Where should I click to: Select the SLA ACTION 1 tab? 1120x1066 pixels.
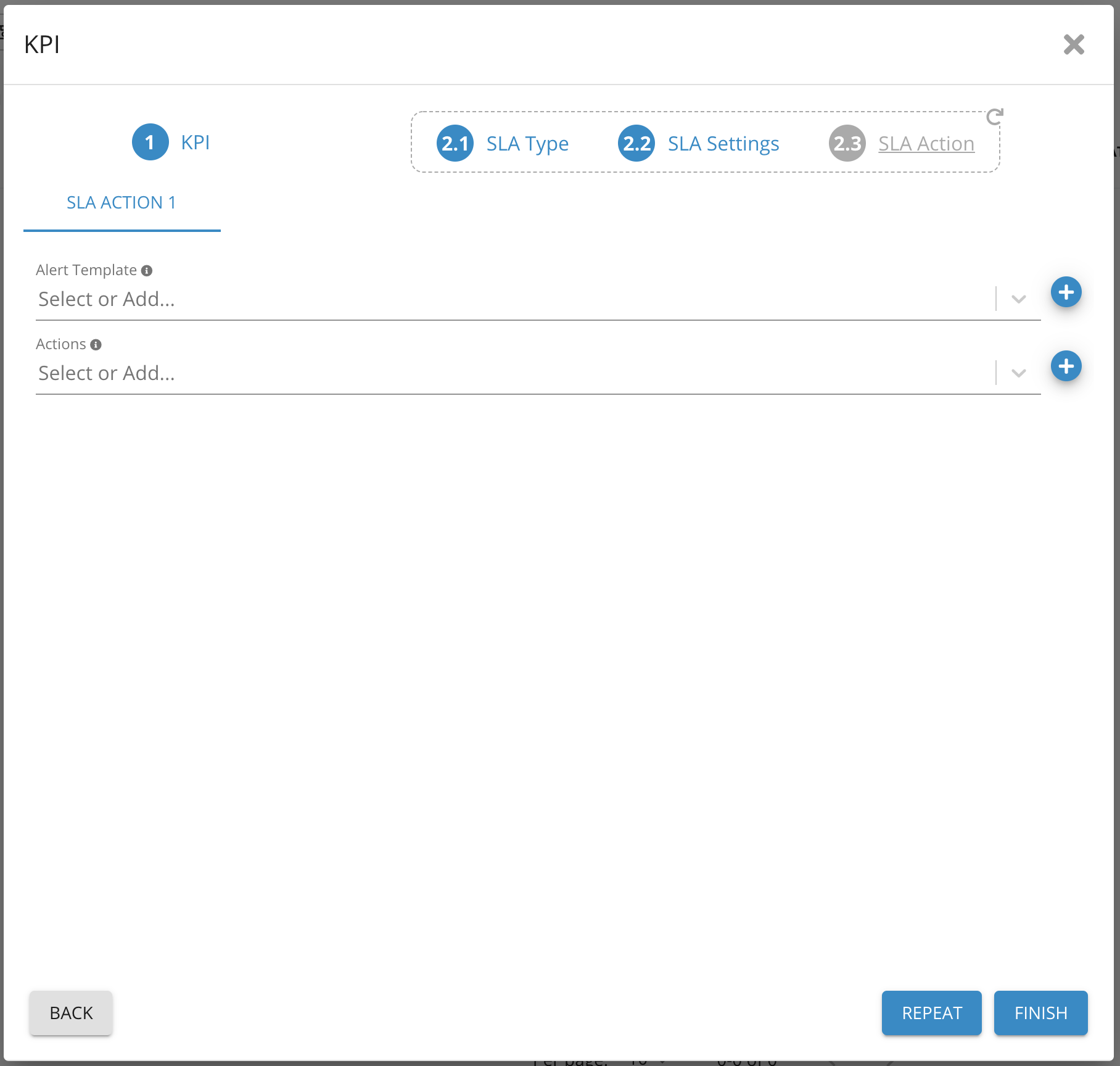pos(121,203)
